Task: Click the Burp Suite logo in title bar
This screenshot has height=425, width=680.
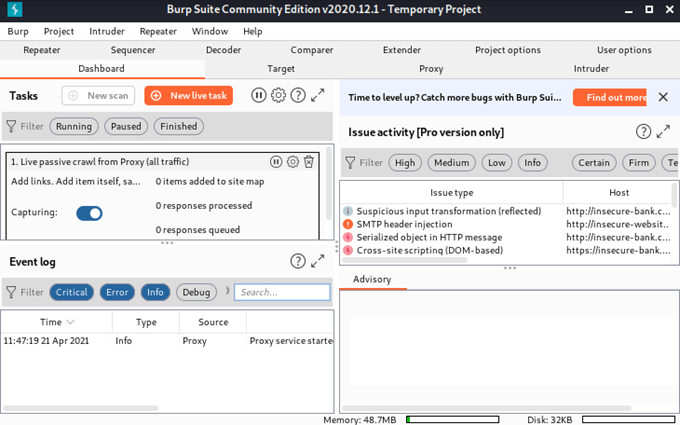Action: pyautogui.click(x=15, y=9)
